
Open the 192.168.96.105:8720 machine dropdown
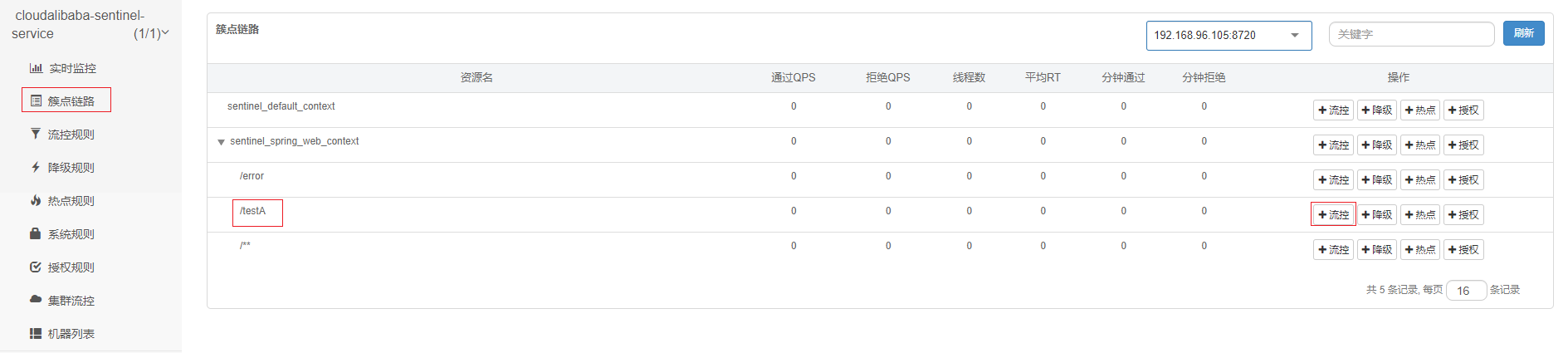pos(1229,35)
